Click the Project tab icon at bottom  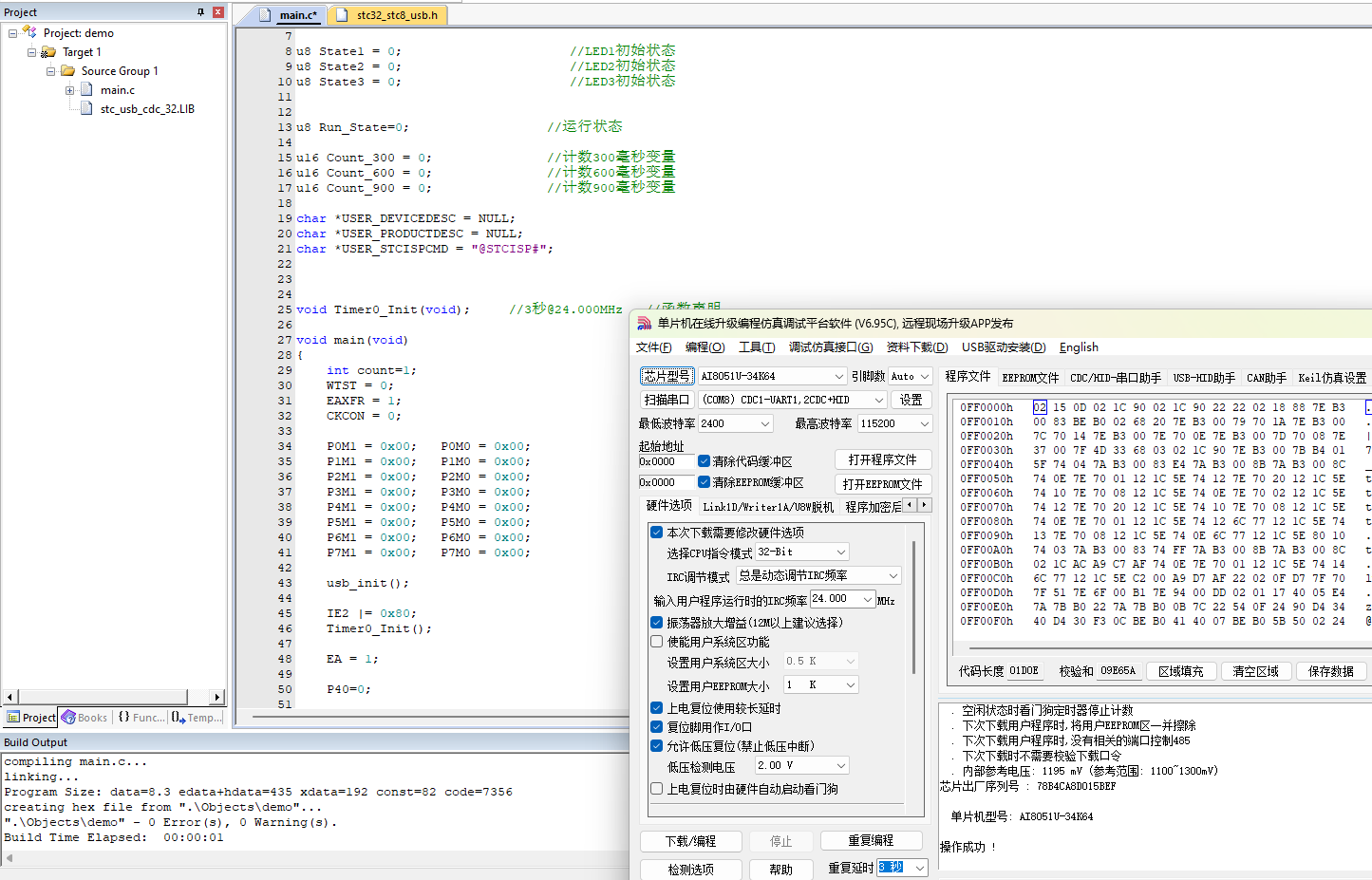pos(13,718)
